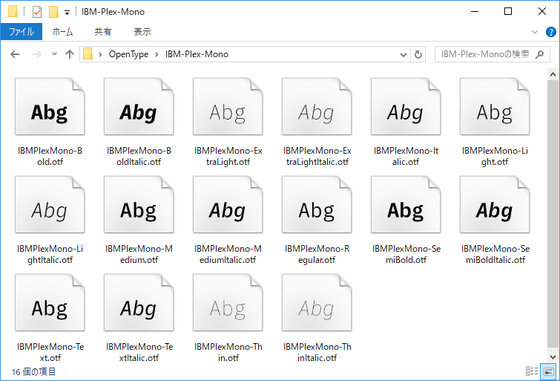Open the ファイル menu tab
This screenshot has width=560, height=381.
tap(21, 32)
